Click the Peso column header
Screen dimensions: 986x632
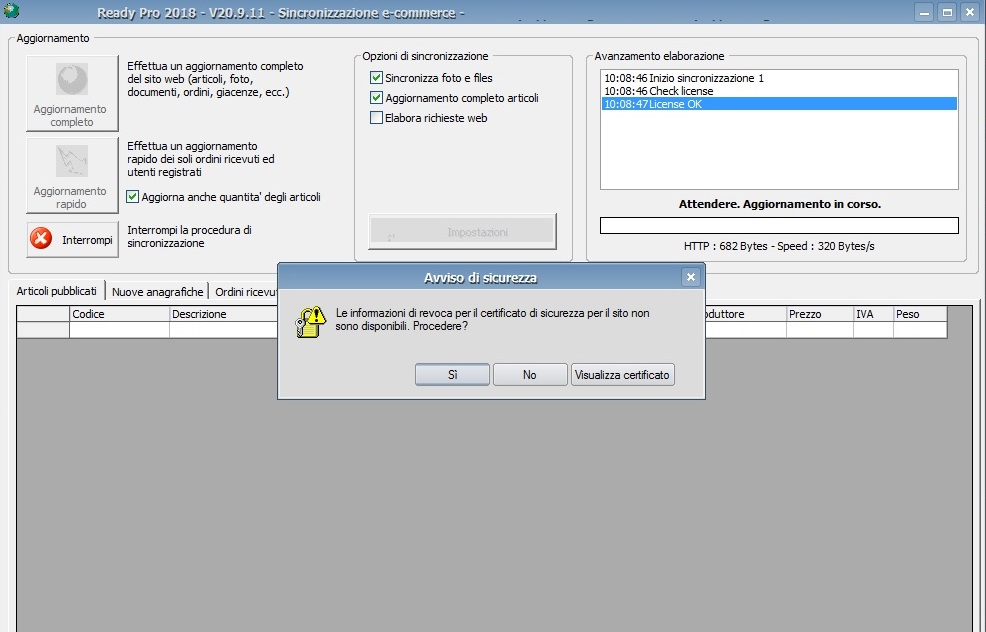click(x=920, y=314)
